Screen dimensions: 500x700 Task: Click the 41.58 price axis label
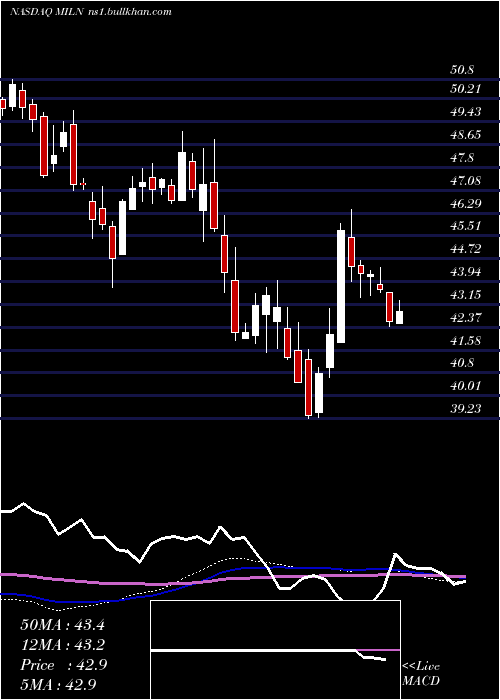pos(466,340)
